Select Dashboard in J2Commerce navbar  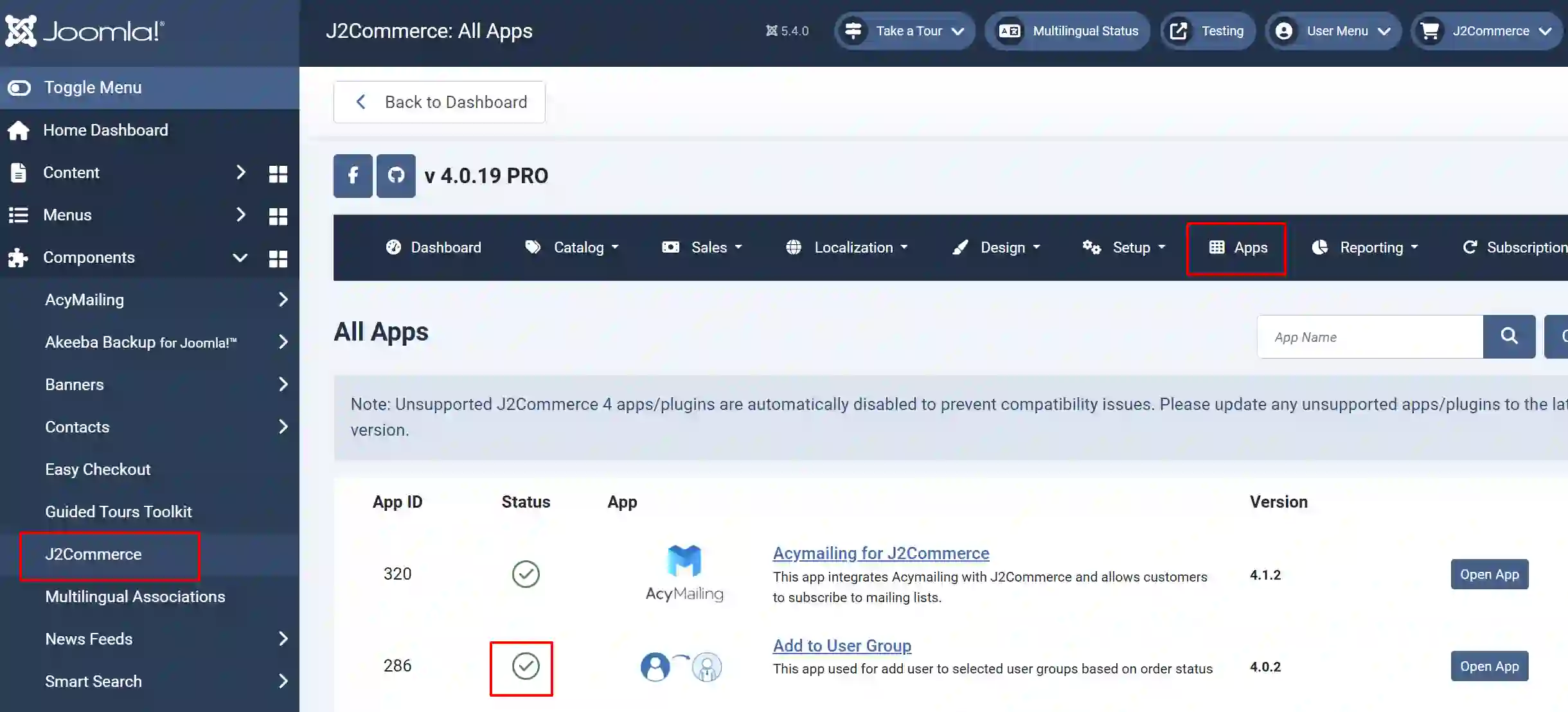coord(433,247)
